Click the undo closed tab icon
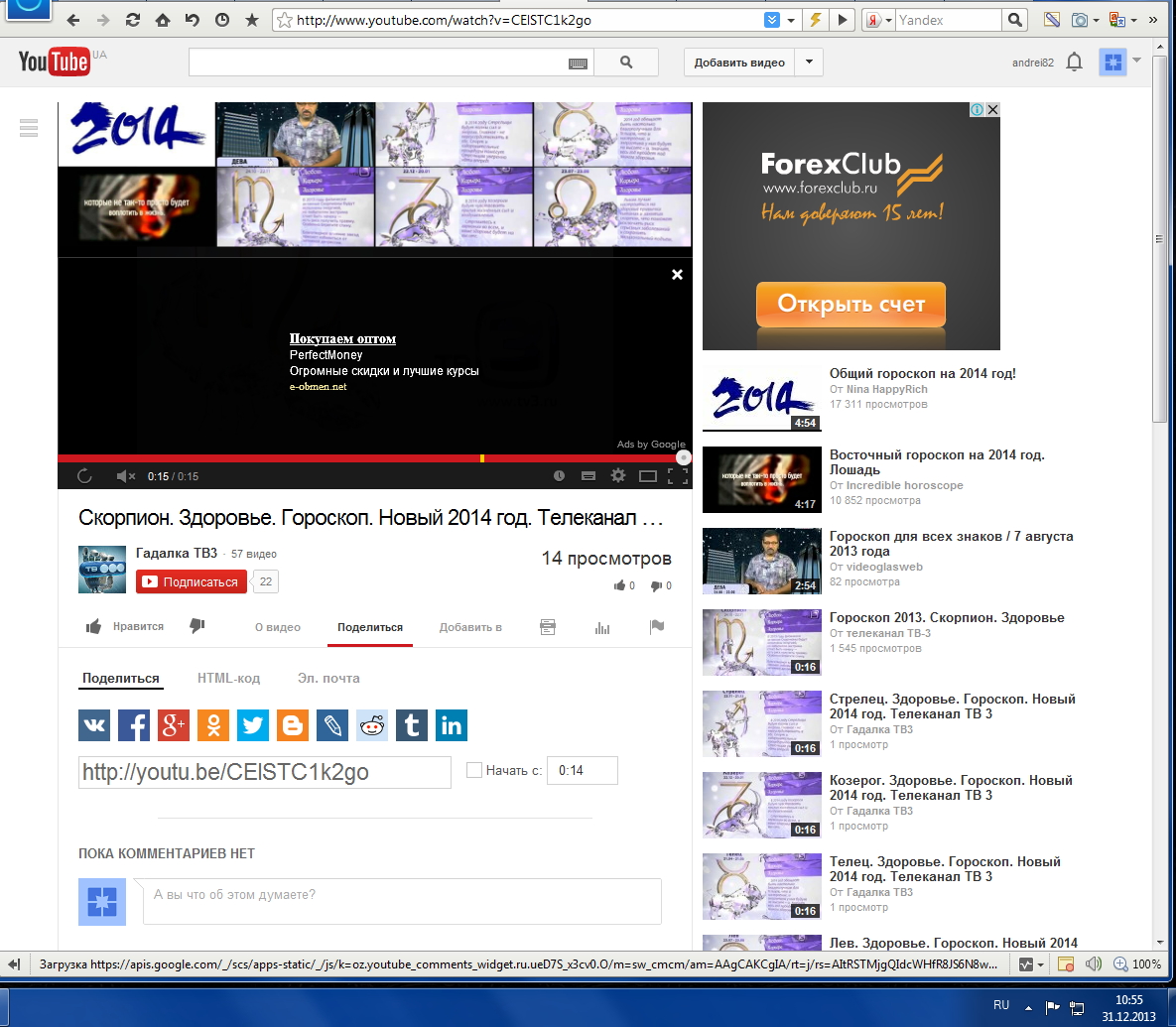Screen dimensions: 1176x1027 pyautogui.click(x=193, y=20)
